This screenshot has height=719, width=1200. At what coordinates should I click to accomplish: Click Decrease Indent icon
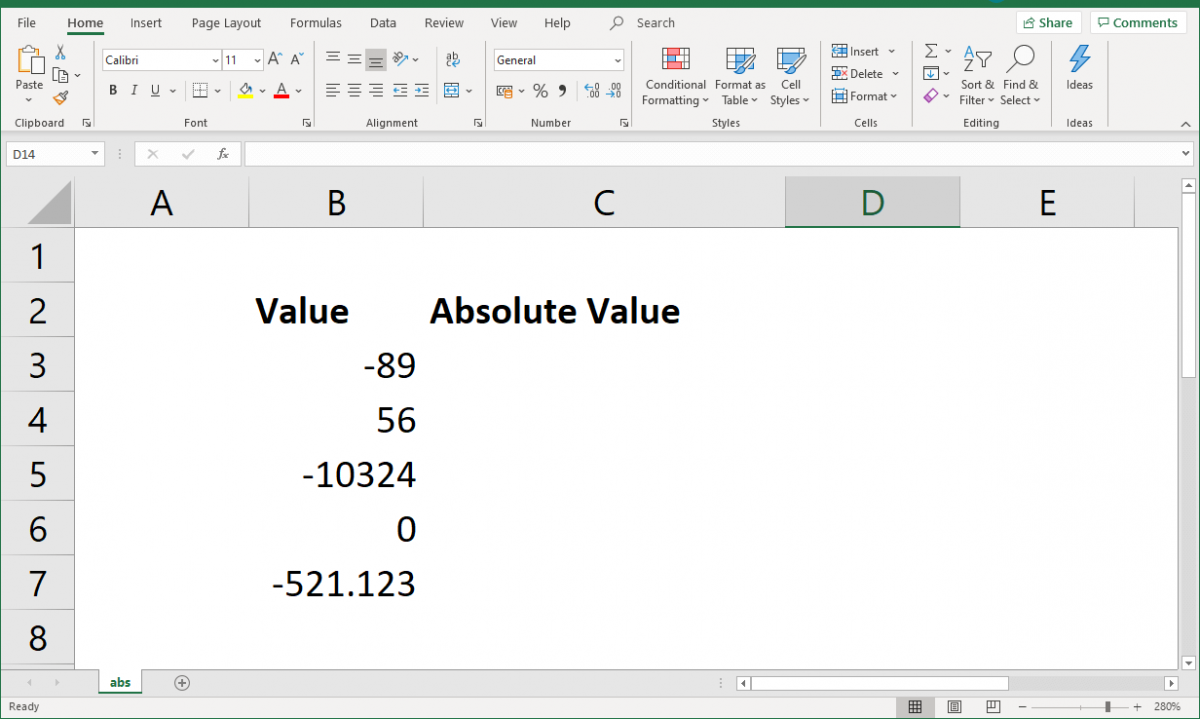(401, 91)
